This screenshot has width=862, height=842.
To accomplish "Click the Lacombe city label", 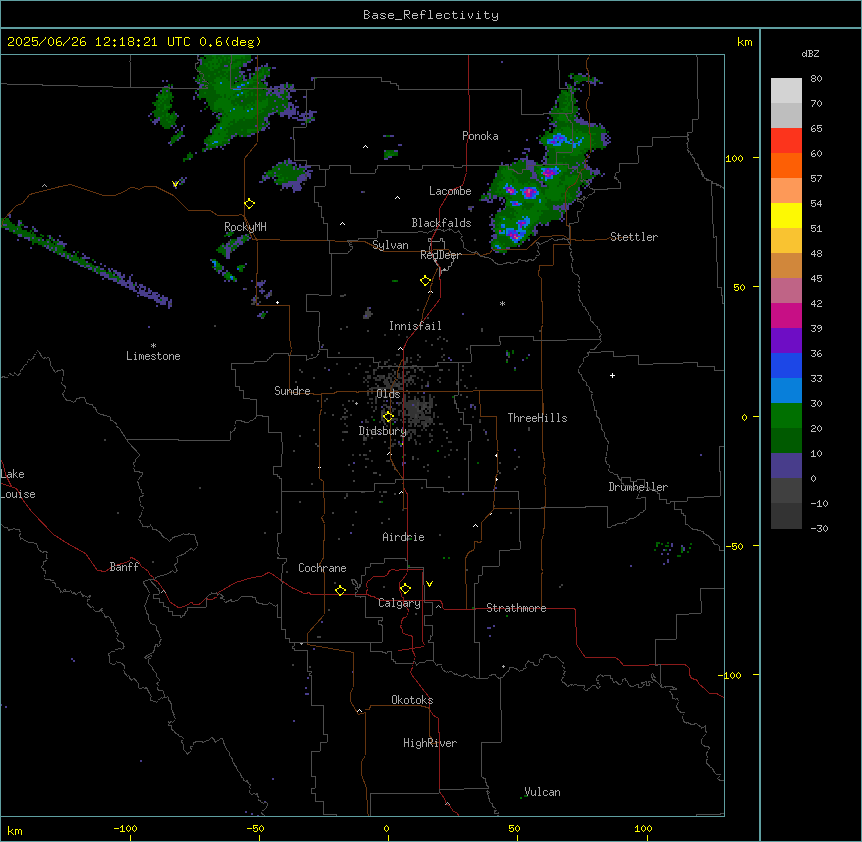I will tap(450, 191).
